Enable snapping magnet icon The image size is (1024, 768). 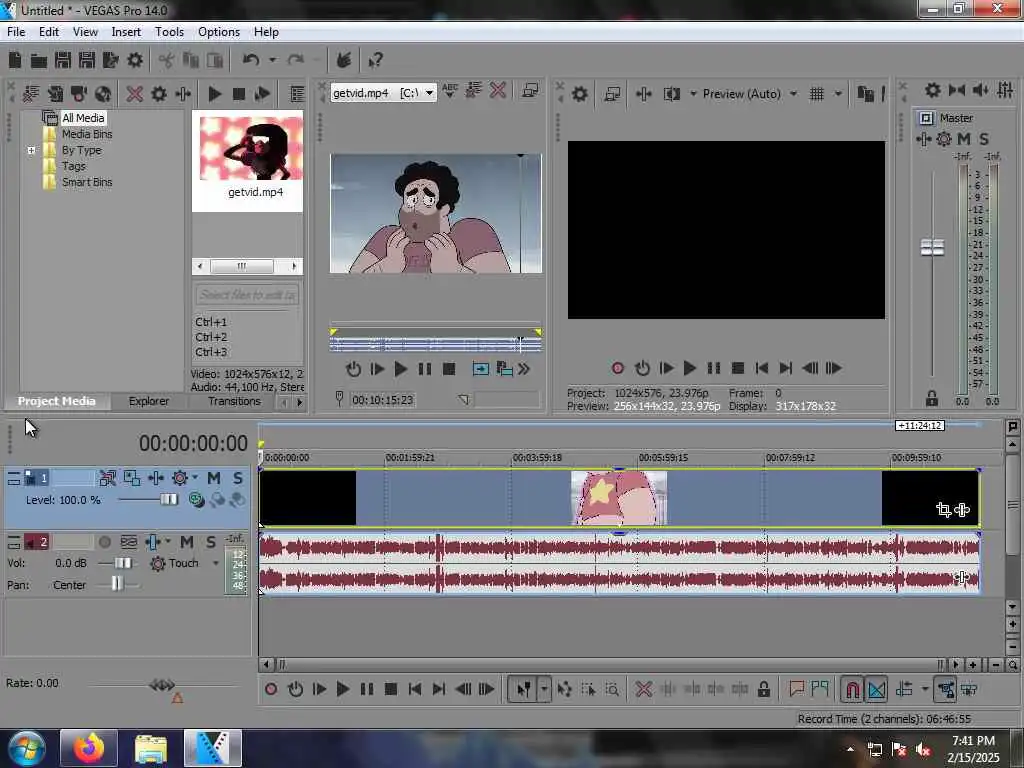click(x=852, y=689)
